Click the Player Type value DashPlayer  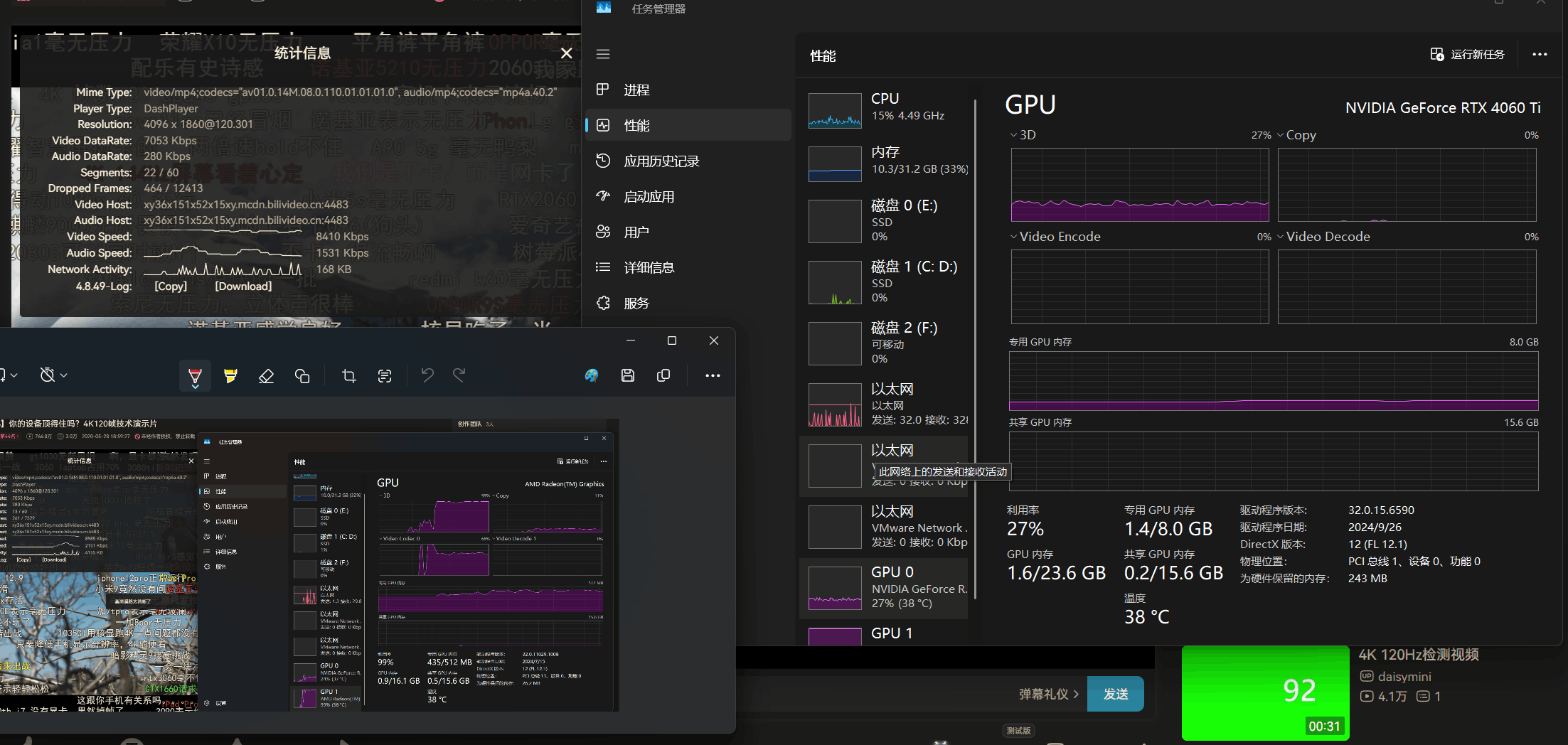pos(171,109)
